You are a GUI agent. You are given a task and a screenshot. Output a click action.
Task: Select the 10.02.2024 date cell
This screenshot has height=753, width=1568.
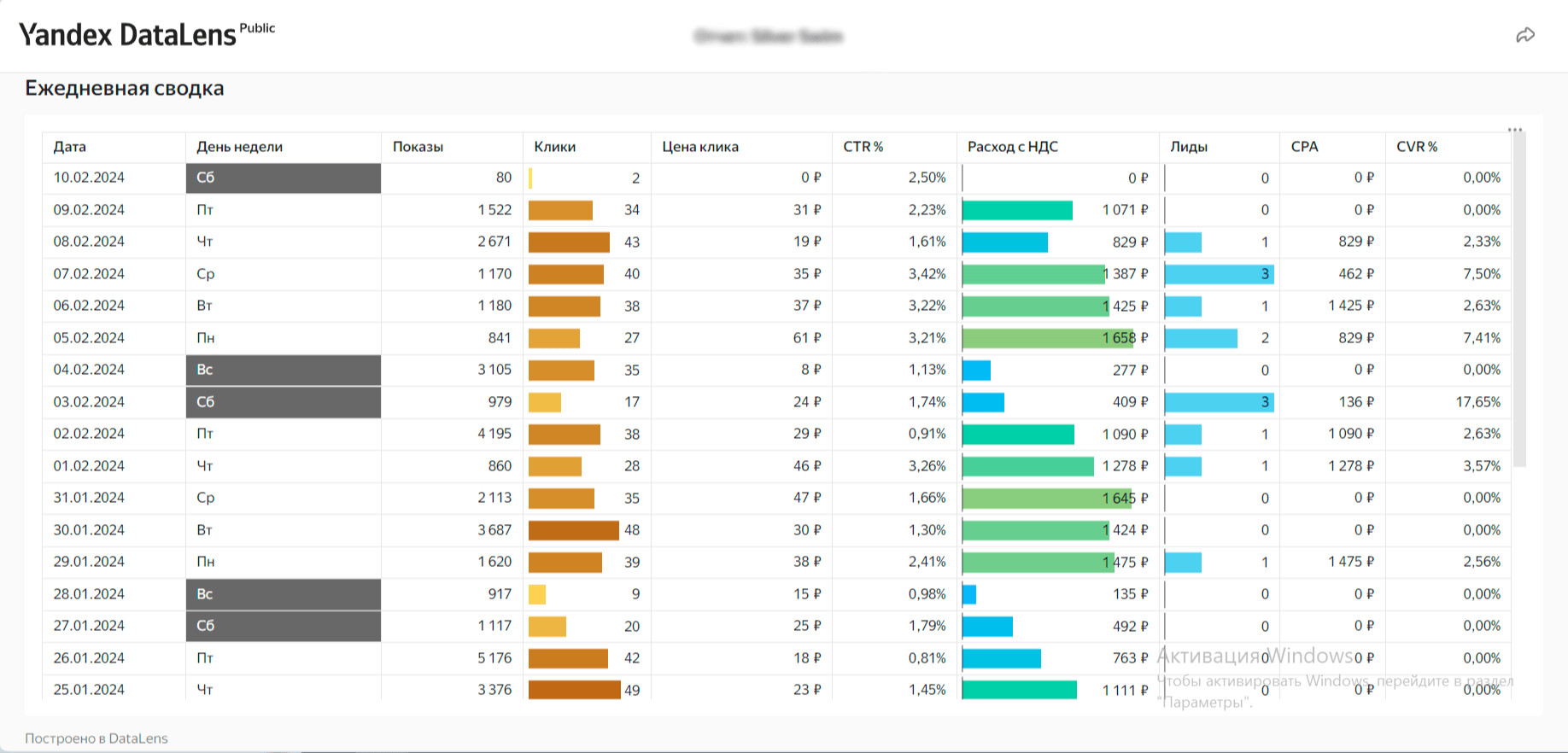(x=89, y=178)
